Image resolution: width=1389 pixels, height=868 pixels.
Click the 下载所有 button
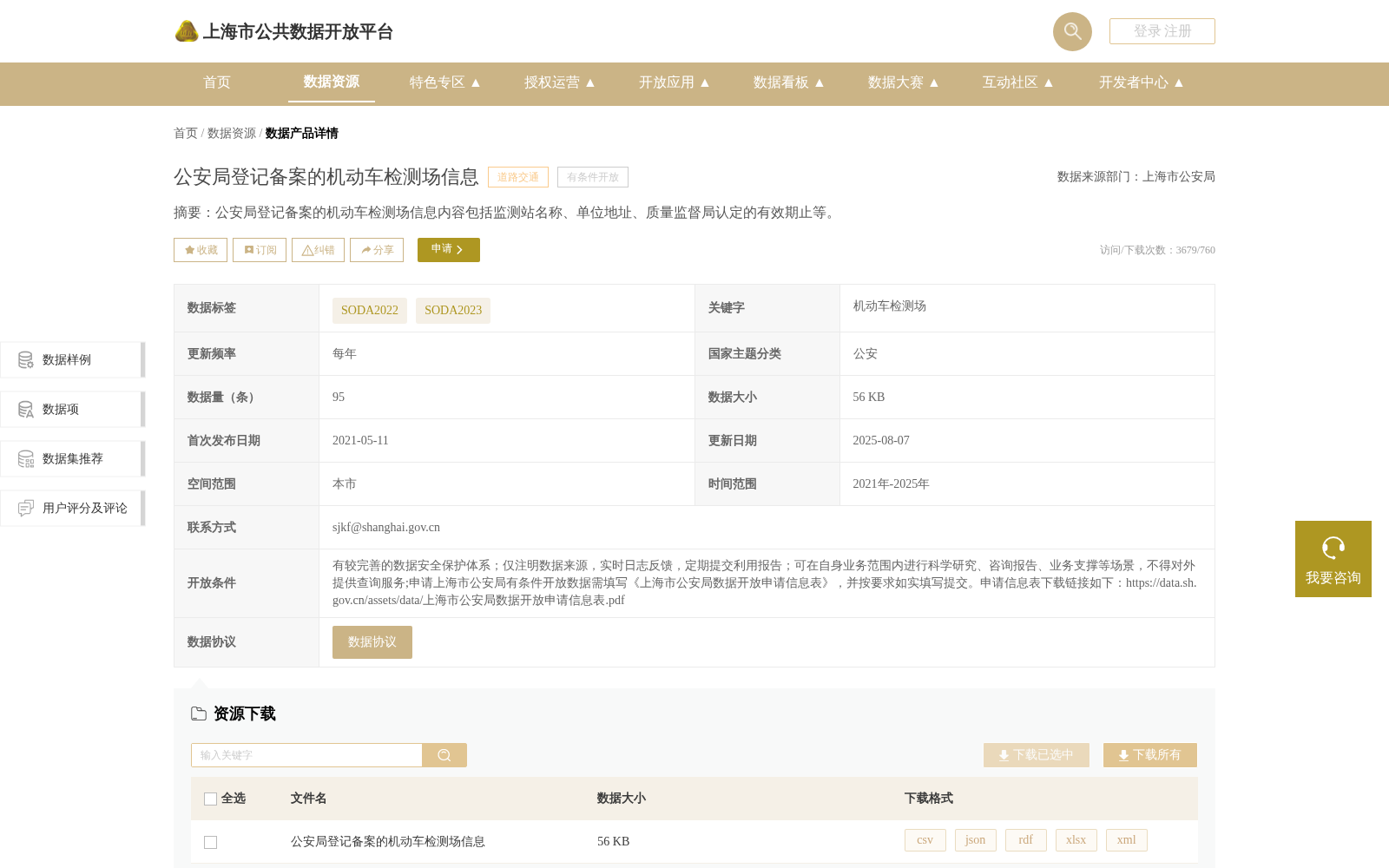(x=1150, y=755)
